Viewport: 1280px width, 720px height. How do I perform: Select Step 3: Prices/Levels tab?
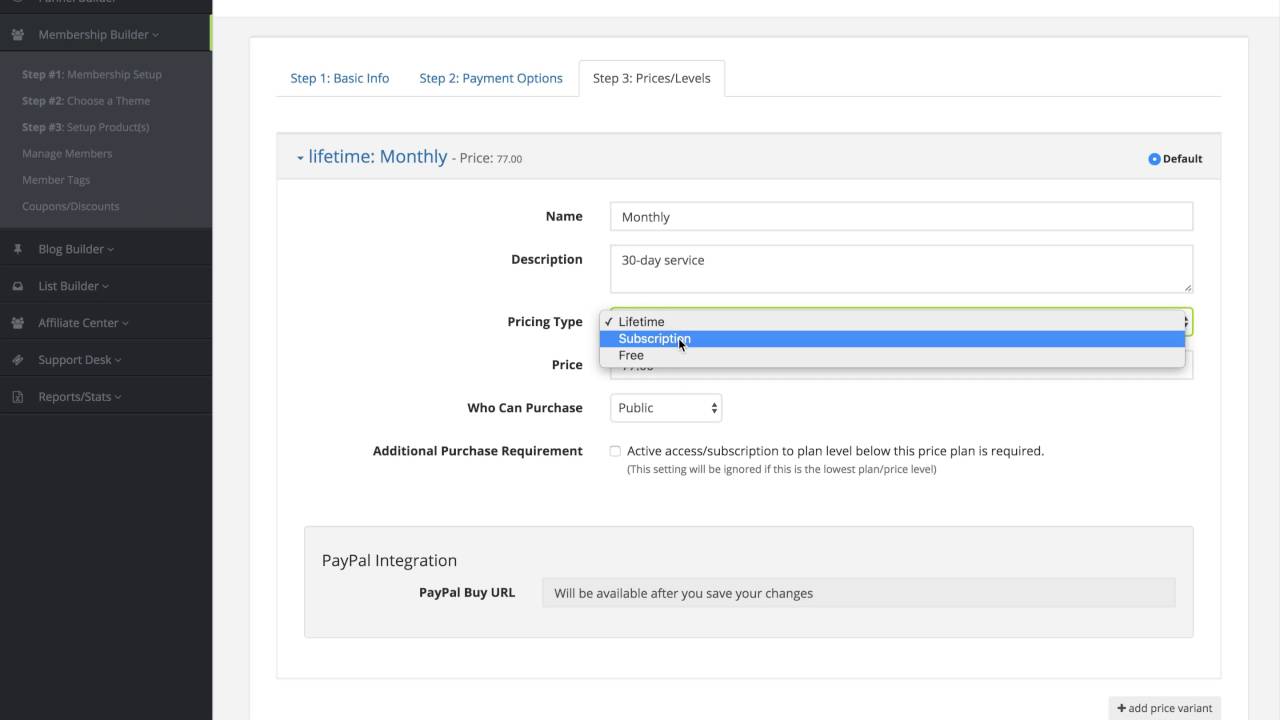[x=652, y=78]
